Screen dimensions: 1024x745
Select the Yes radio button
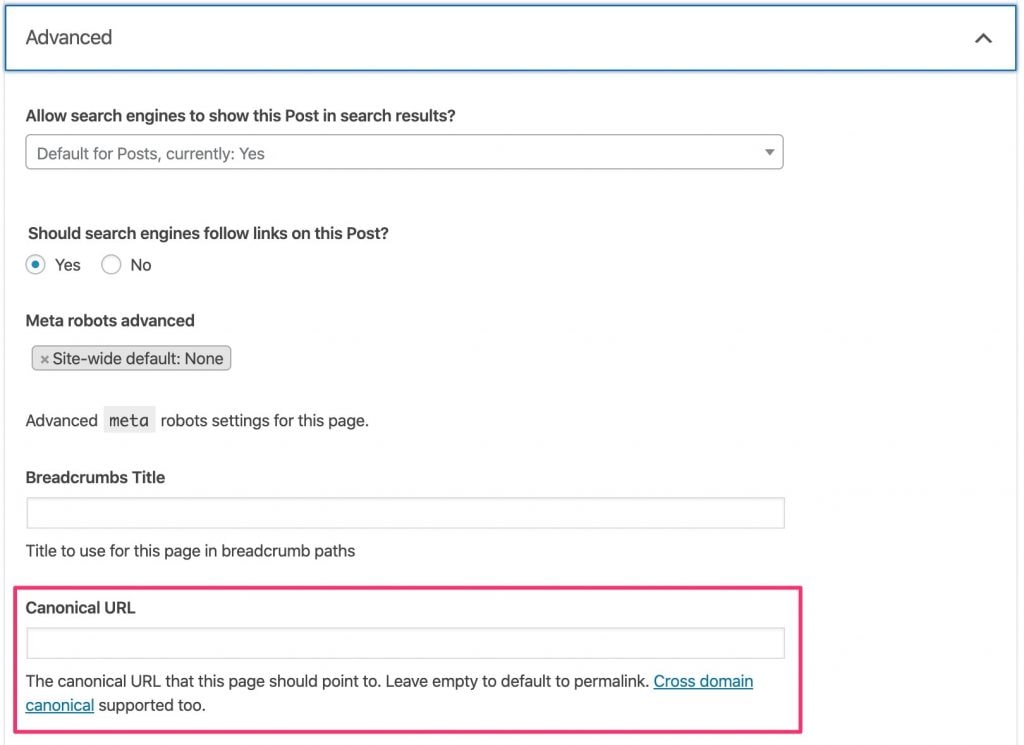37,264
